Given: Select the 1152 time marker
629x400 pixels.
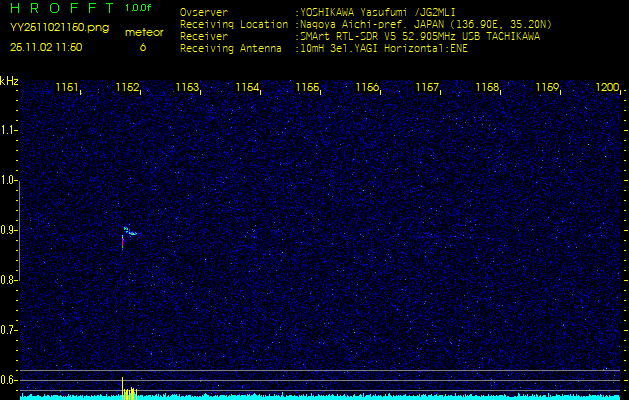Looking at the screenshot, I should point(127,88).
